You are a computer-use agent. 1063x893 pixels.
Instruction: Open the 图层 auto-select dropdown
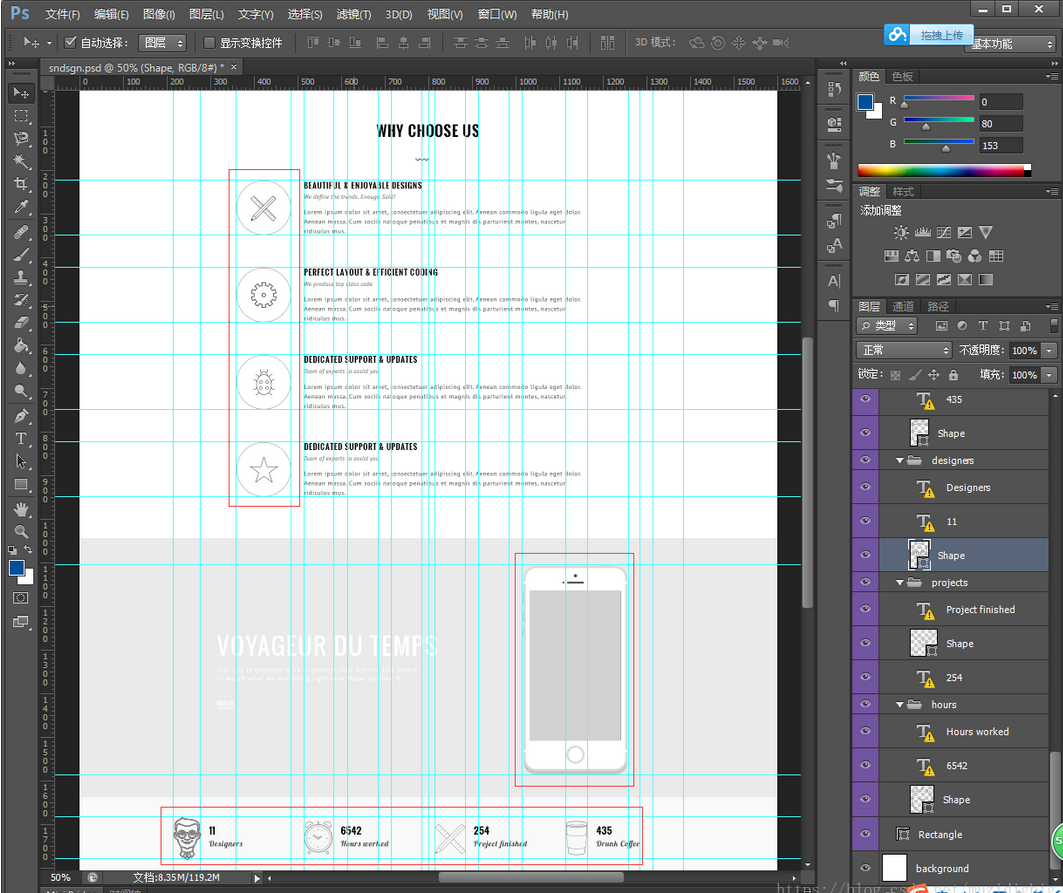(163, 43)
